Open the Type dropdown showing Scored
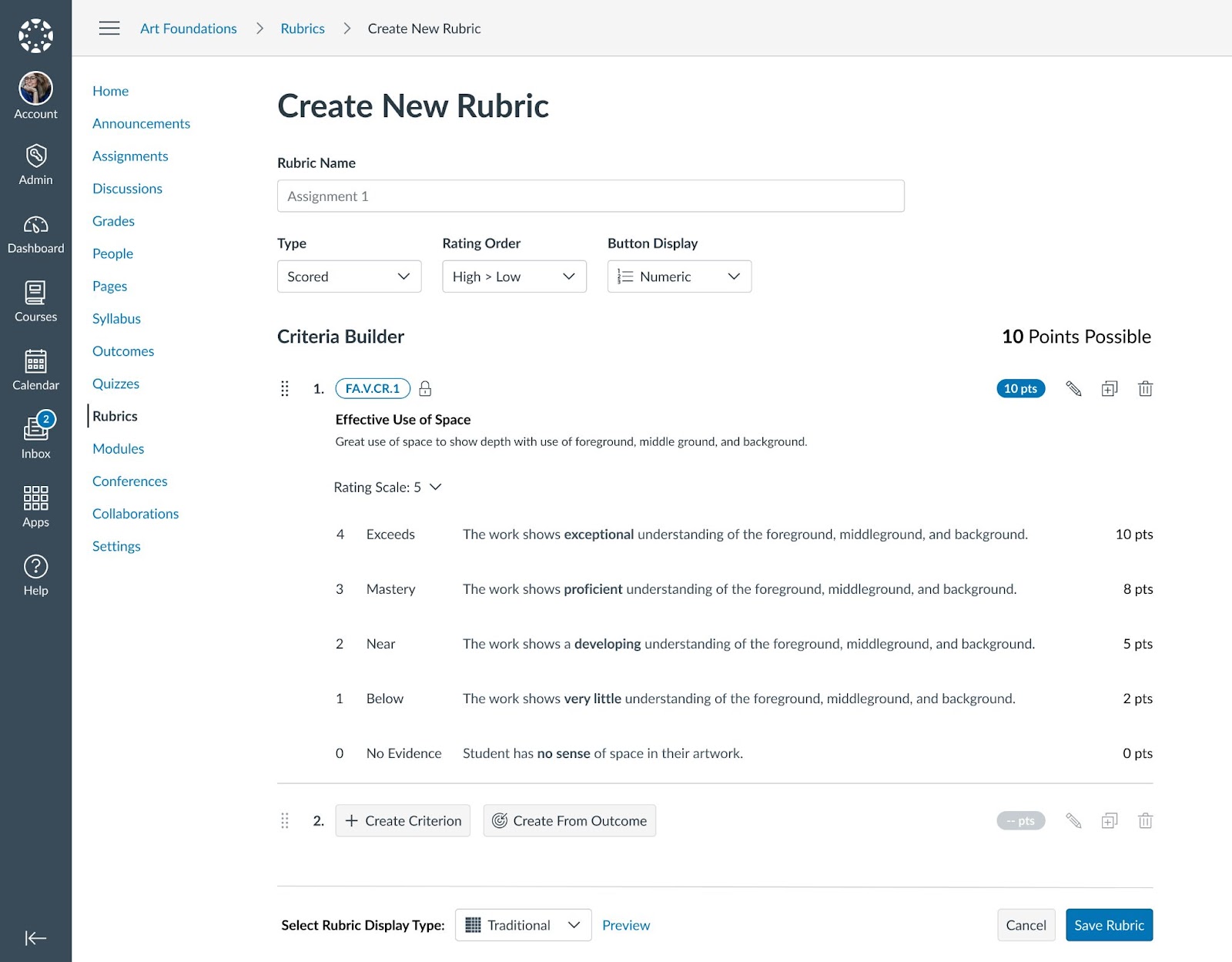 349,277
